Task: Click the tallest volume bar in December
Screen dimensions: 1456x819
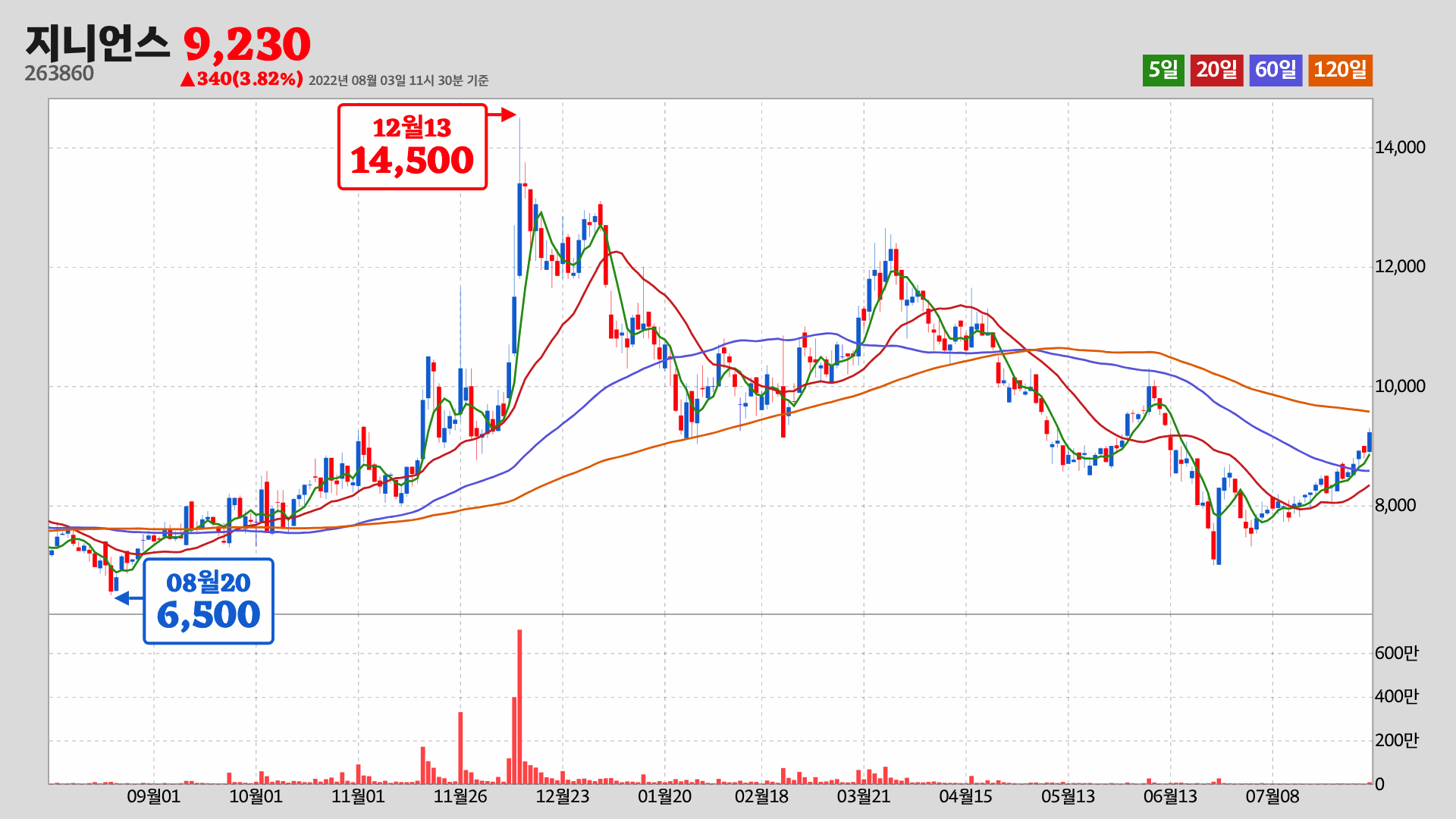Action: click(519, 707)
